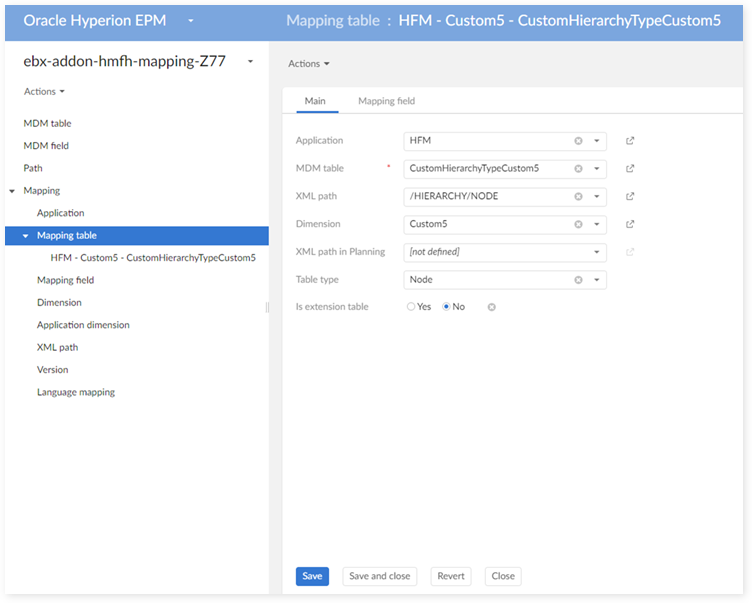Clear the Table type field value

coord(578,280)
